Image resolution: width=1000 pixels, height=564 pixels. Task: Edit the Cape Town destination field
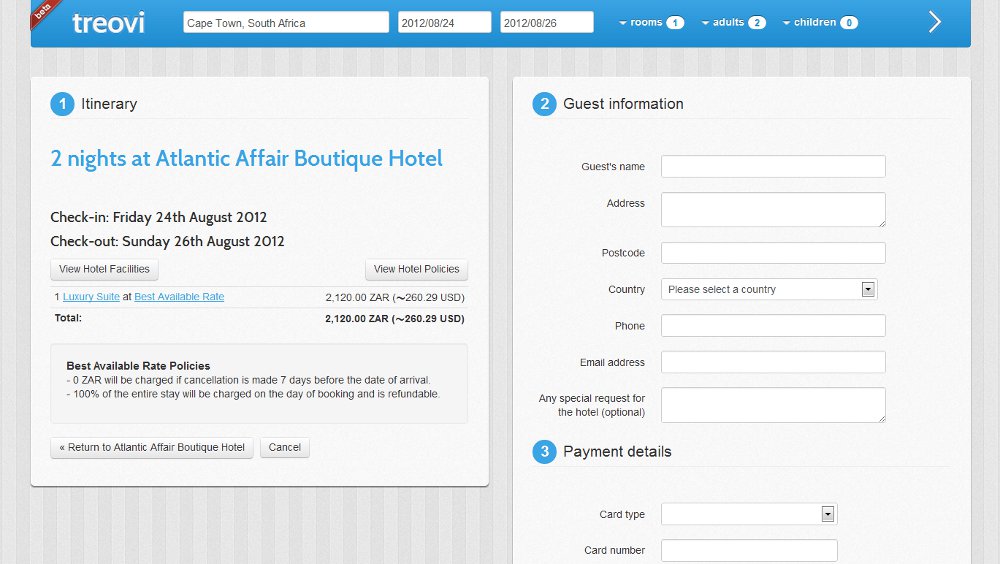(286, 22)
